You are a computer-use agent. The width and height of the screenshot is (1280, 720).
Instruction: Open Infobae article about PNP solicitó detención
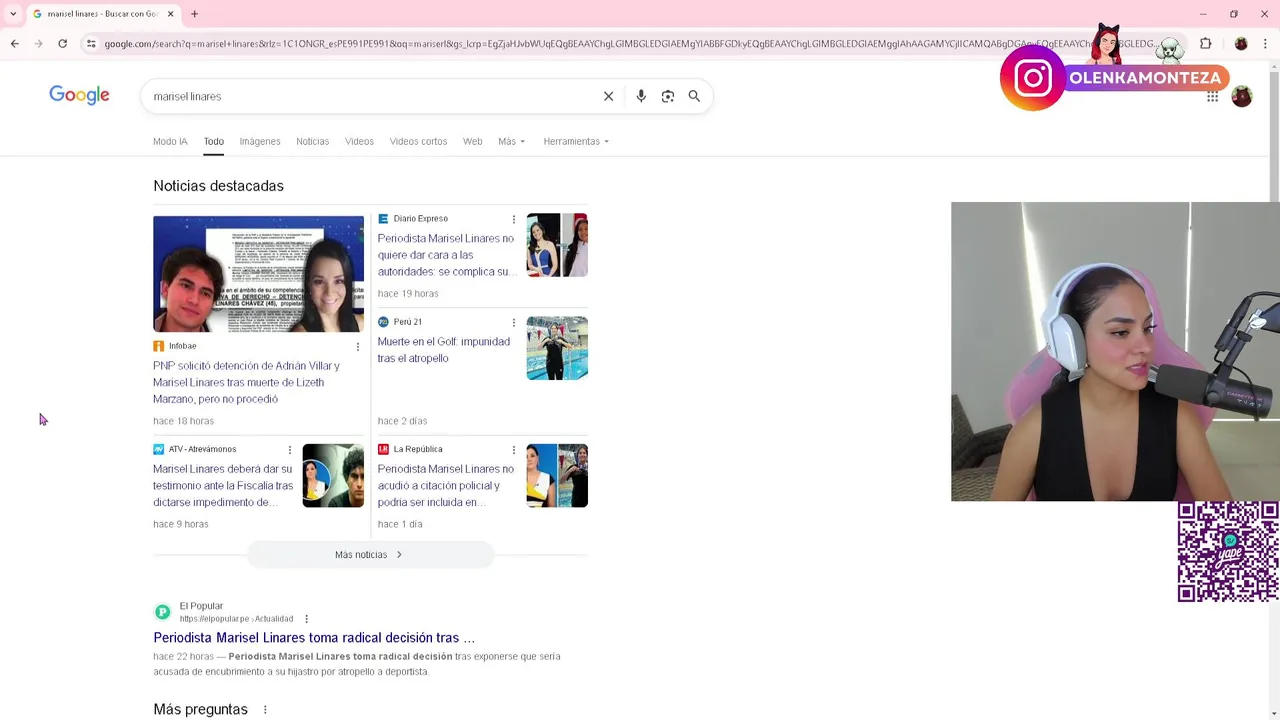(248, 382)
